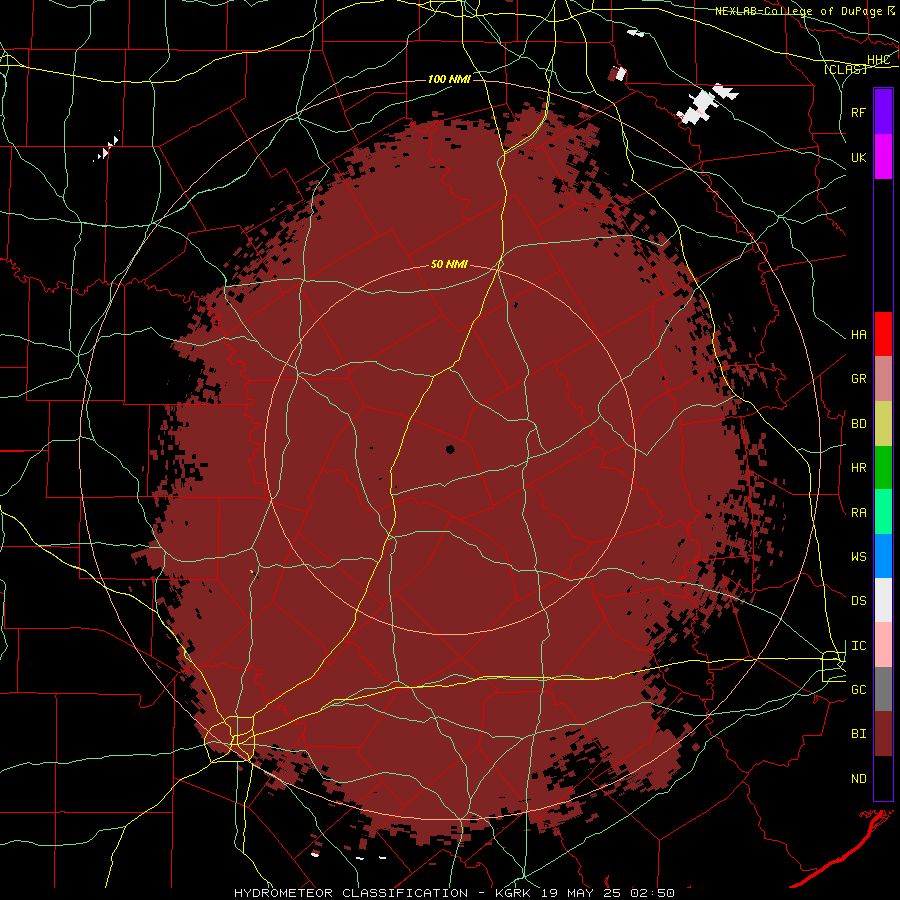Pick the gray GC legend swatch
Screen dimensions: 900x900
[x=883, y=689]
